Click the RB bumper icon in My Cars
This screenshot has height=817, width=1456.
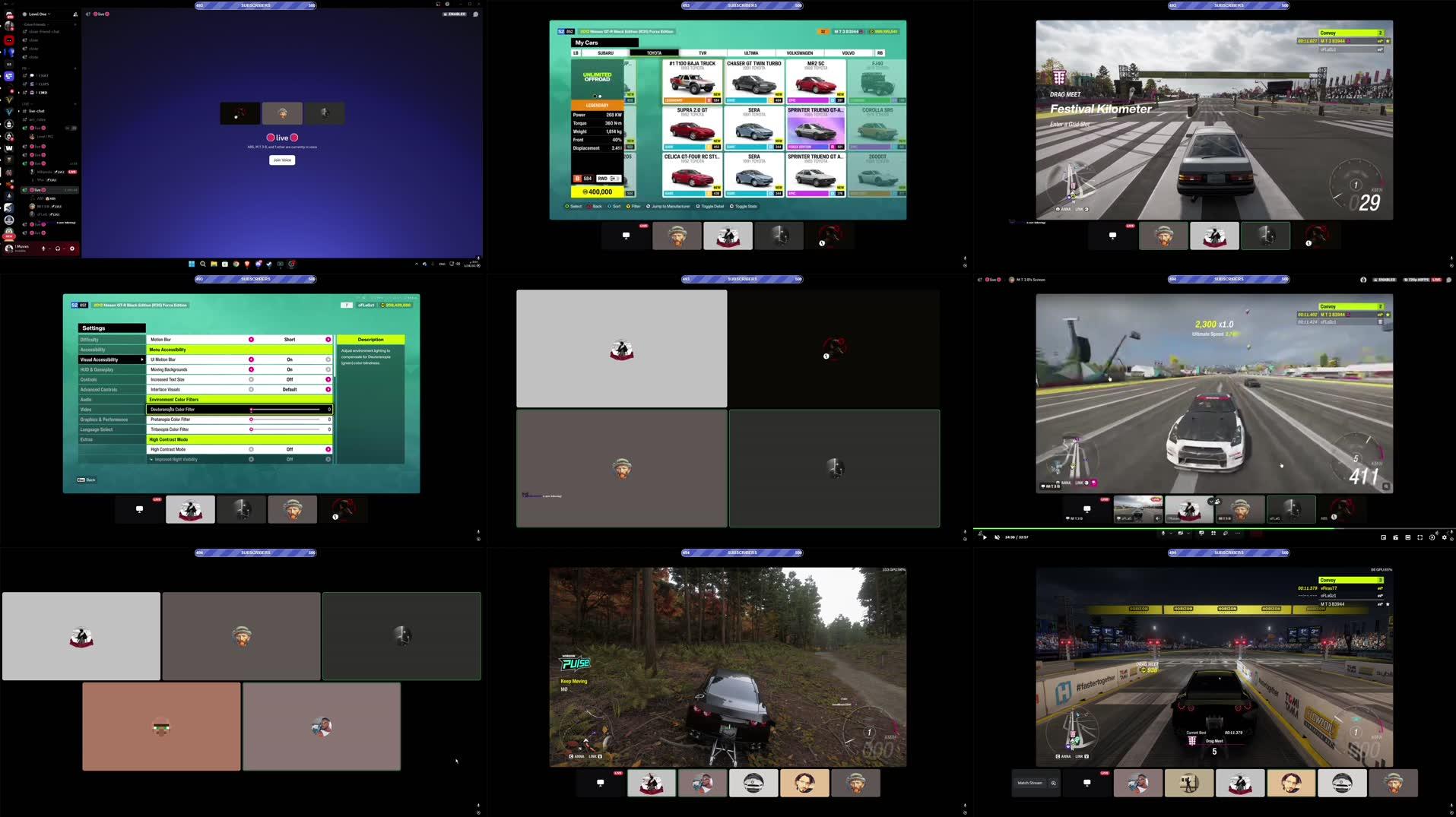(x=880, y=53)
